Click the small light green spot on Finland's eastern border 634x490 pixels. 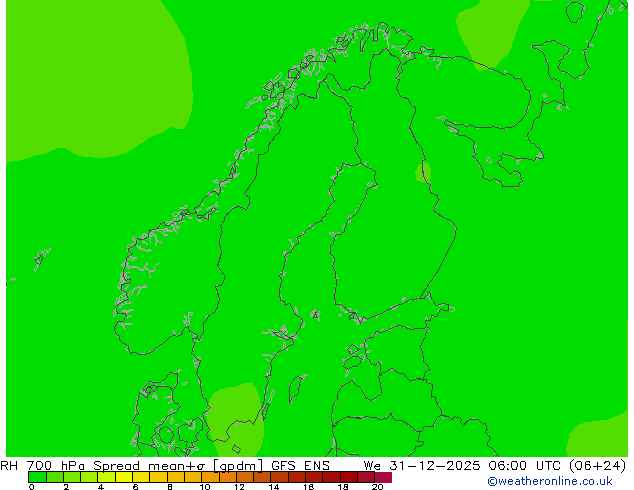click(423, 172)
